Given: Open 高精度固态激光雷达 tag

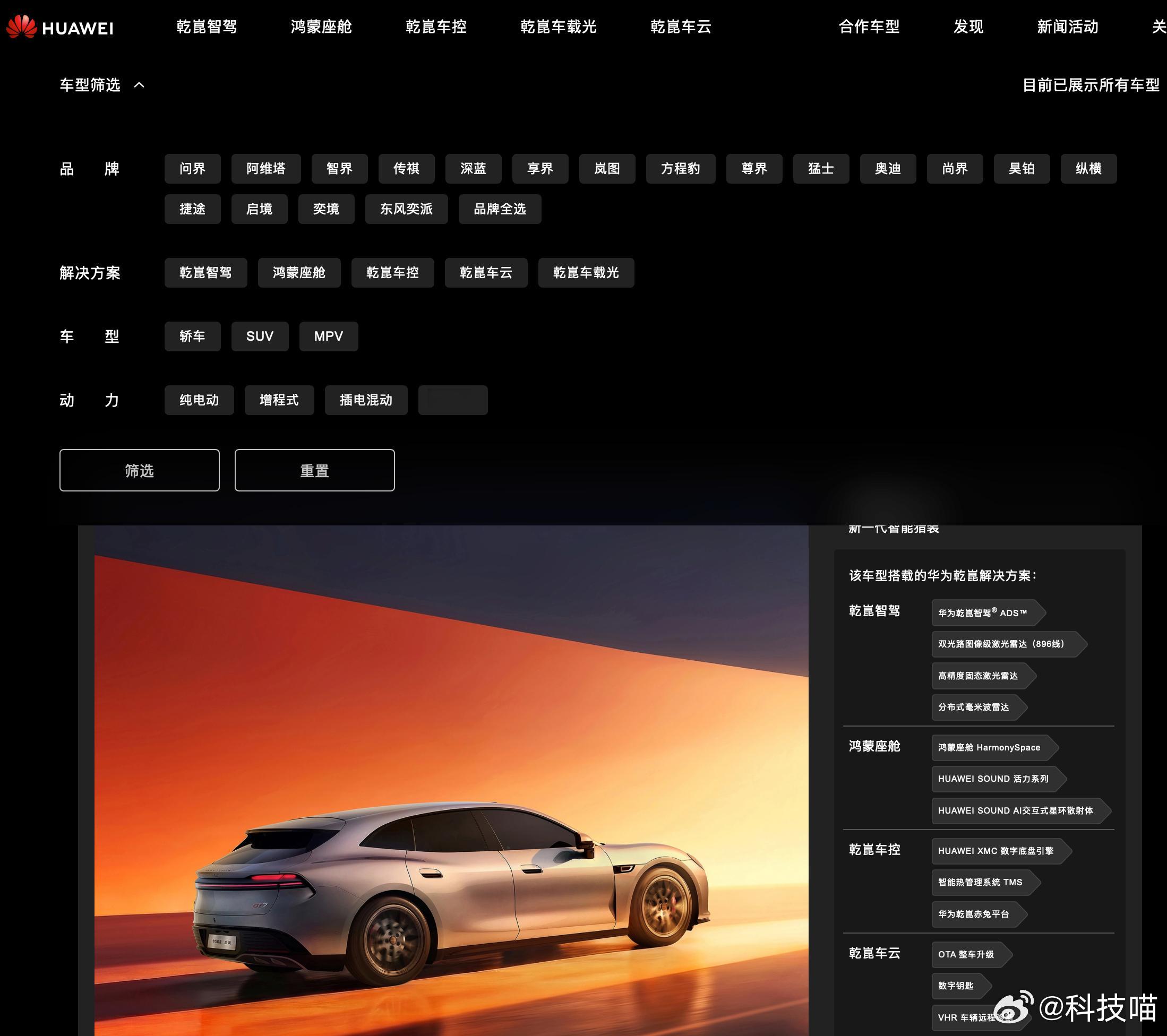Looking at the screenshot, I should [984, 675].
